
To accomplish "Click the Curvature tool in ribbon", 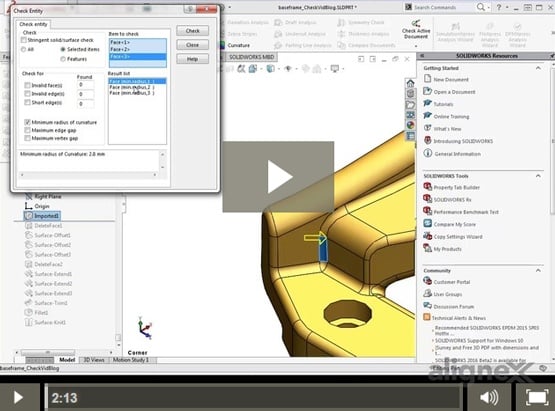I will pyautogui.click(x=234, y=45).
